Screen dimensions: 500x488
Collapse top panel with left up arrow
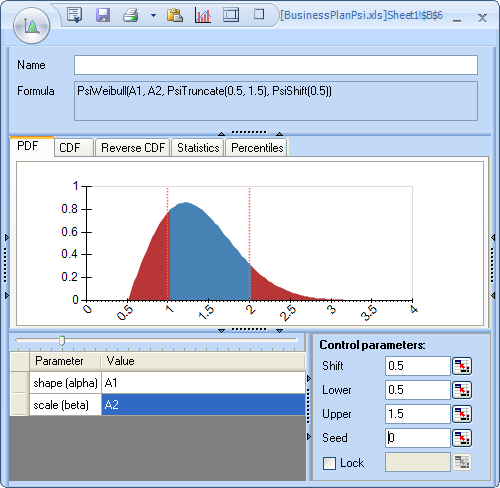point(221,134)
